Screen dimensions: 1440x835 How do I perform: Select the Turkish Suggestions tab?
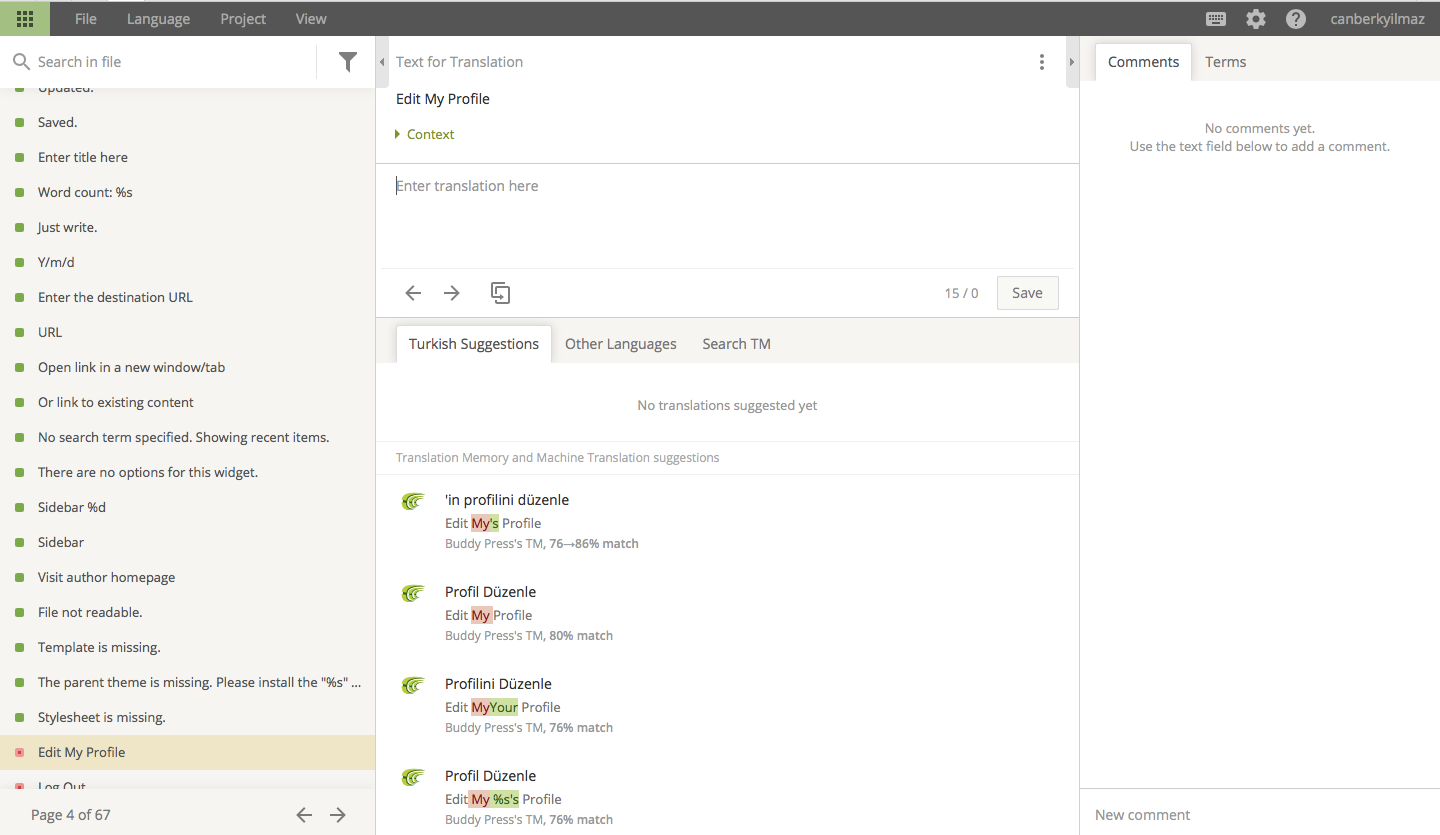474,344
